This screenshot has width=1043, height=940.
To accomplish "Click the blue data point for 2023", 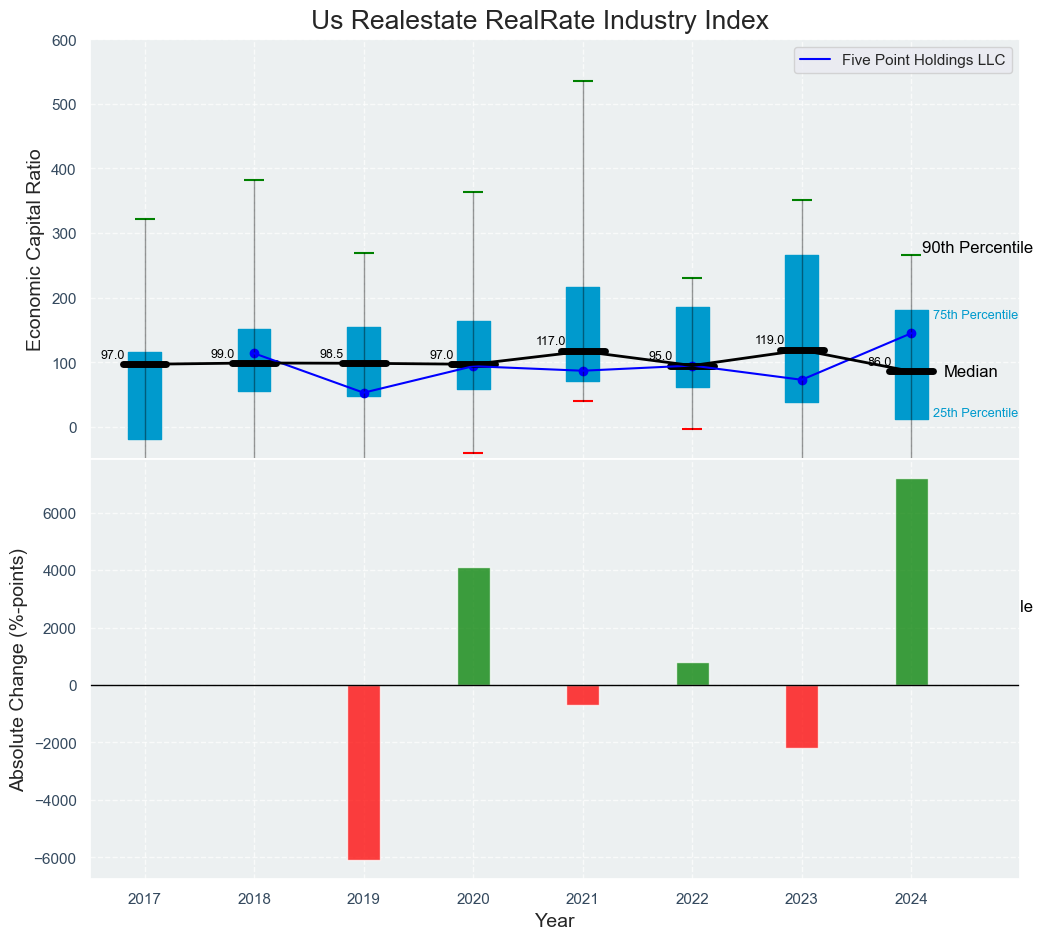I will click(x=802, y=380).
